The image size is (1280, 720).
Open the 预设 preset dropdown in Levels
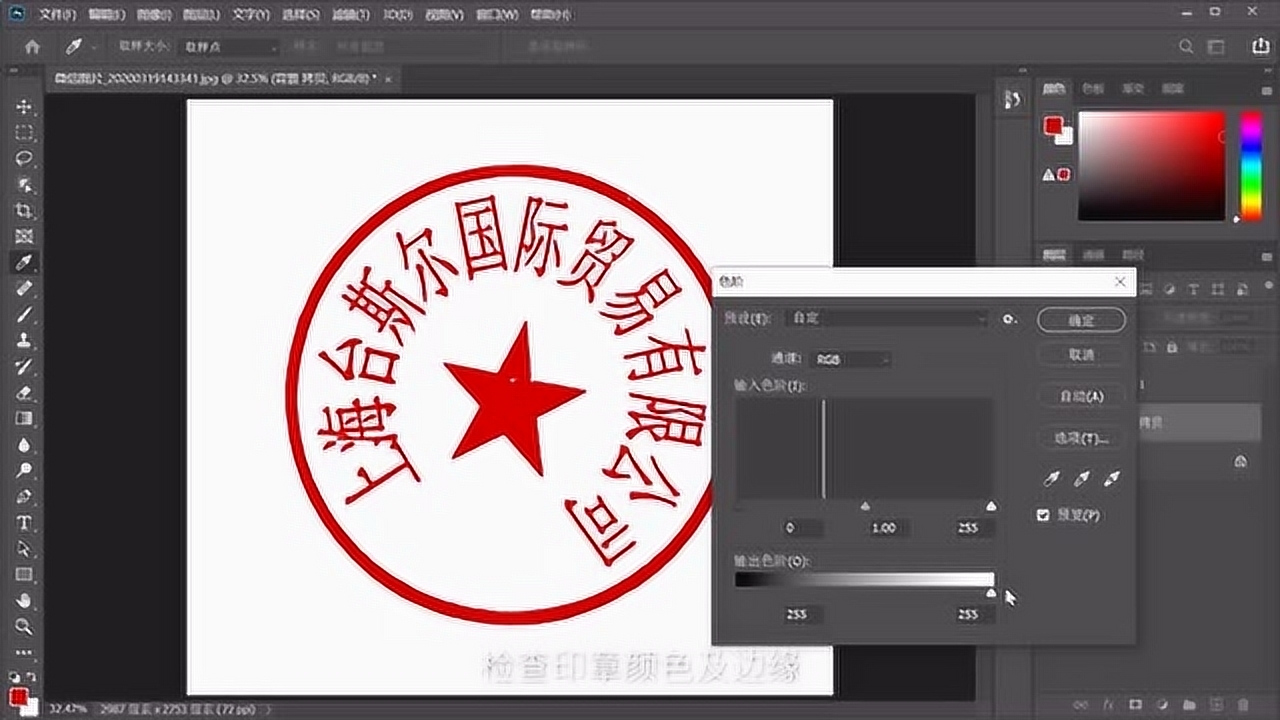tap(885, 318)
